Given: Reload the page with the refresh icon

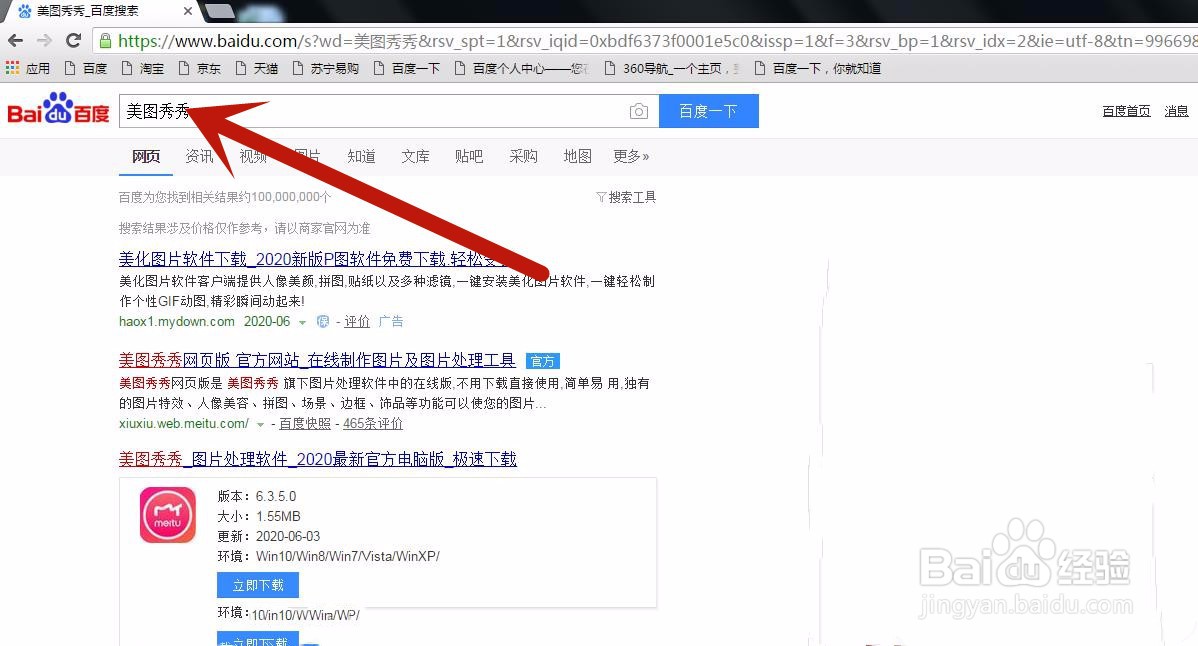Looking at the screenshot, I should point(73,40).
